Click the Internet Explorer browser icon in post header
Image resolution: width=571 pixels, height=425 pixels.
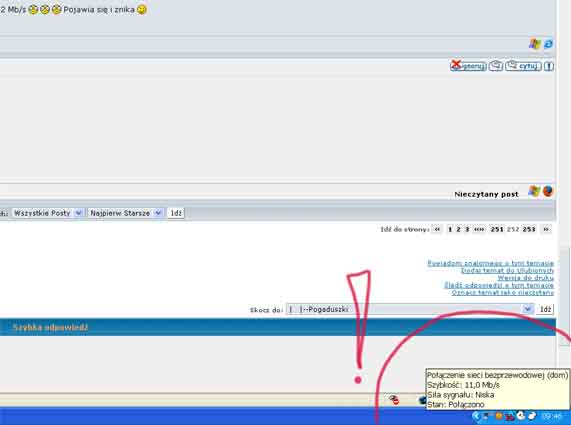[548, 44]
